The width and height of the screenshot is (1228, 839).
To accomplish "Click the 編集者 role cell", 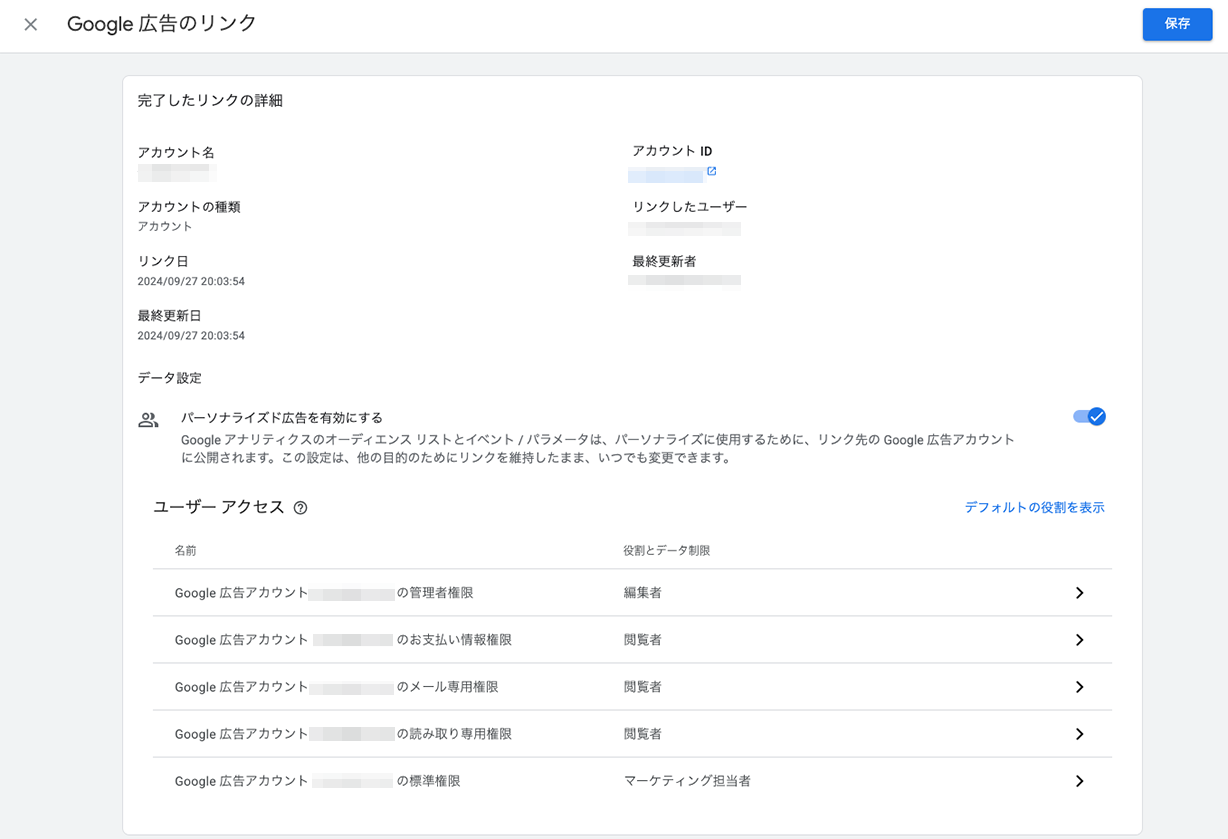I will tap(643, 593).
